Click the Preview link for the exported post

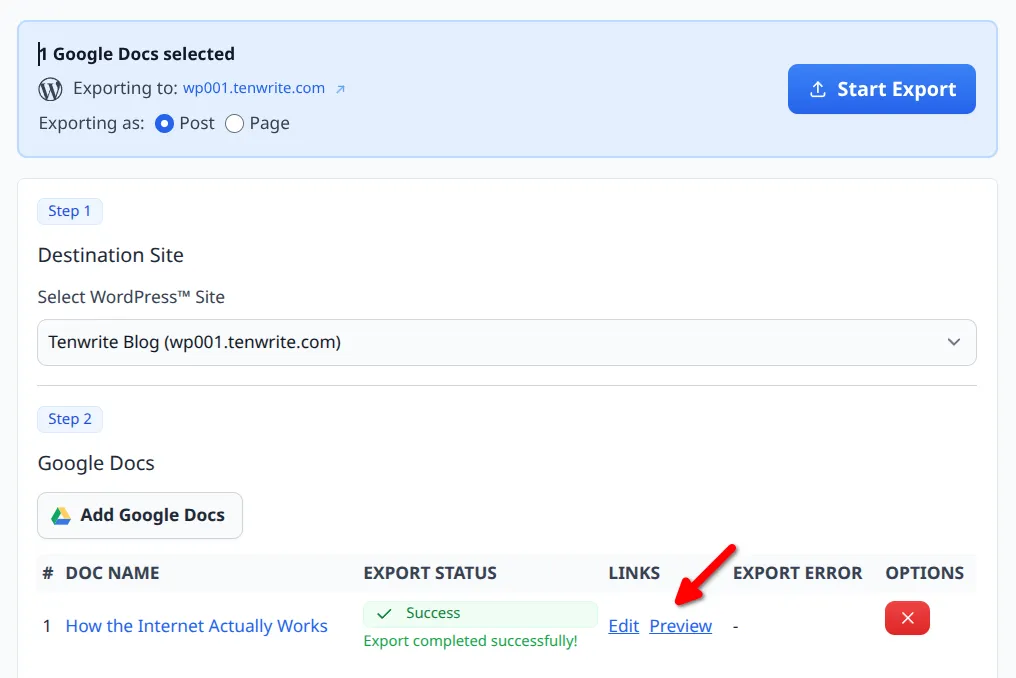point(681,625)
